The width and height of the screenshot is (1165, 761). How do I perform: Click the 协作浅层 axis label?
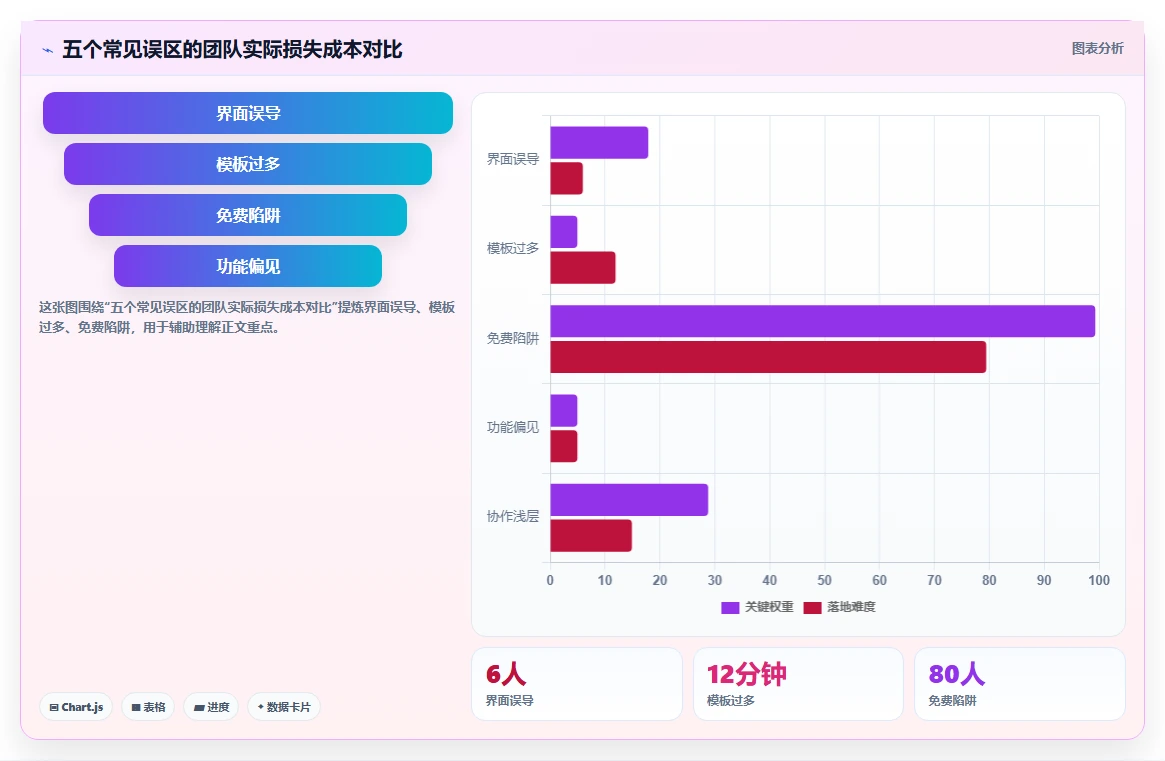pyautogui.click(x=513, y=516)
